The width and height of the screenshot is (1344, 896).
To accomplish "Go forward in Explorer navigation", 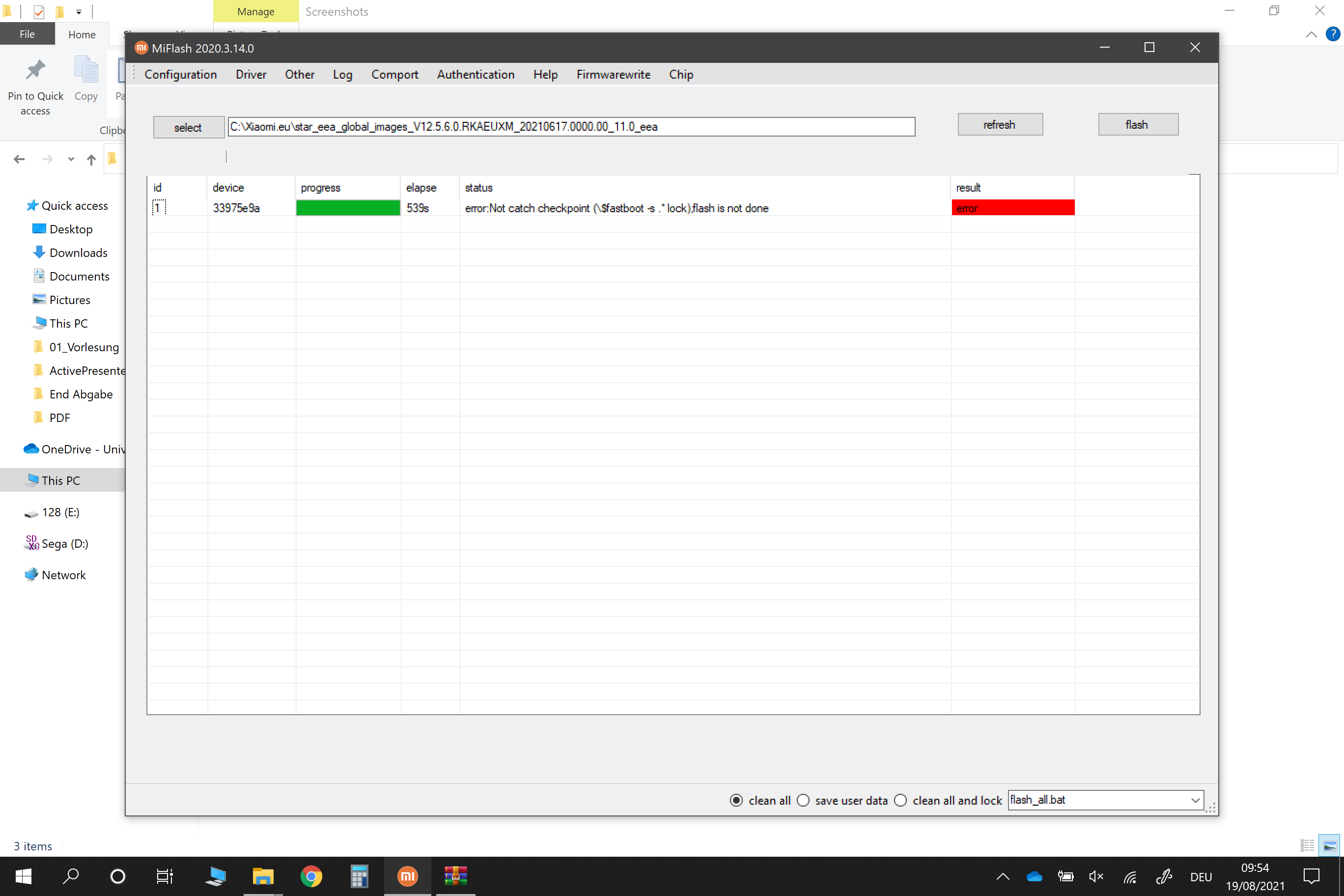I will coord(48,159).
